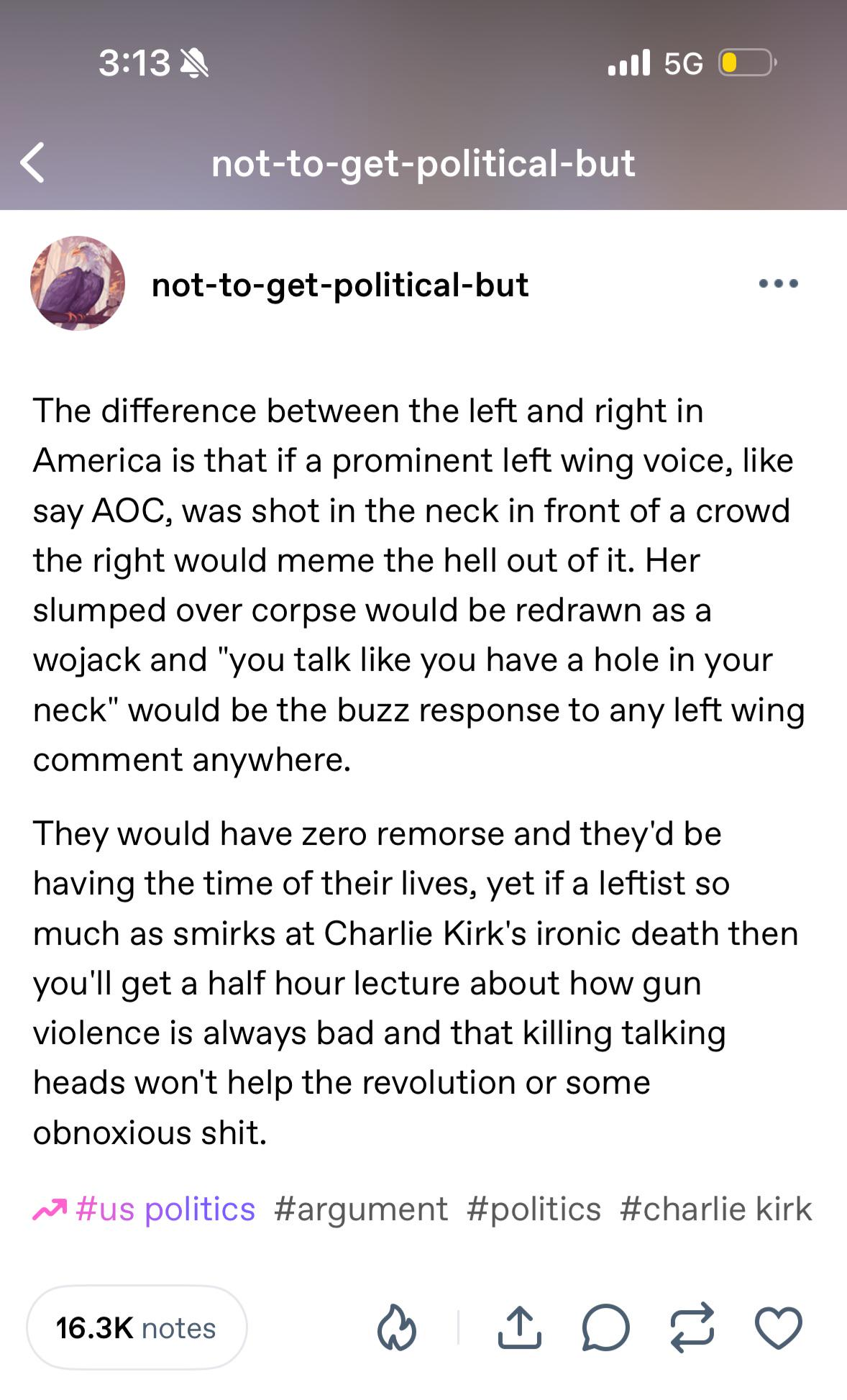This screenshot has height=1400, width=847.
Task: Tap the battery indicator in status bar
Action: [748, 63]
